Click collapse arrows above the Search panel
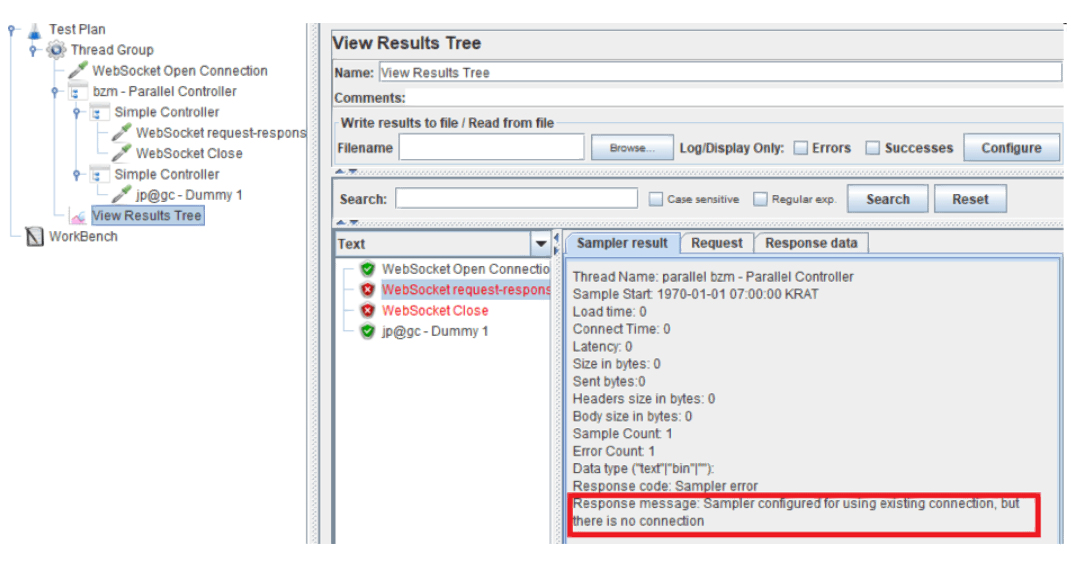This screenshot has width=1081, height=565. coord(346,171)
